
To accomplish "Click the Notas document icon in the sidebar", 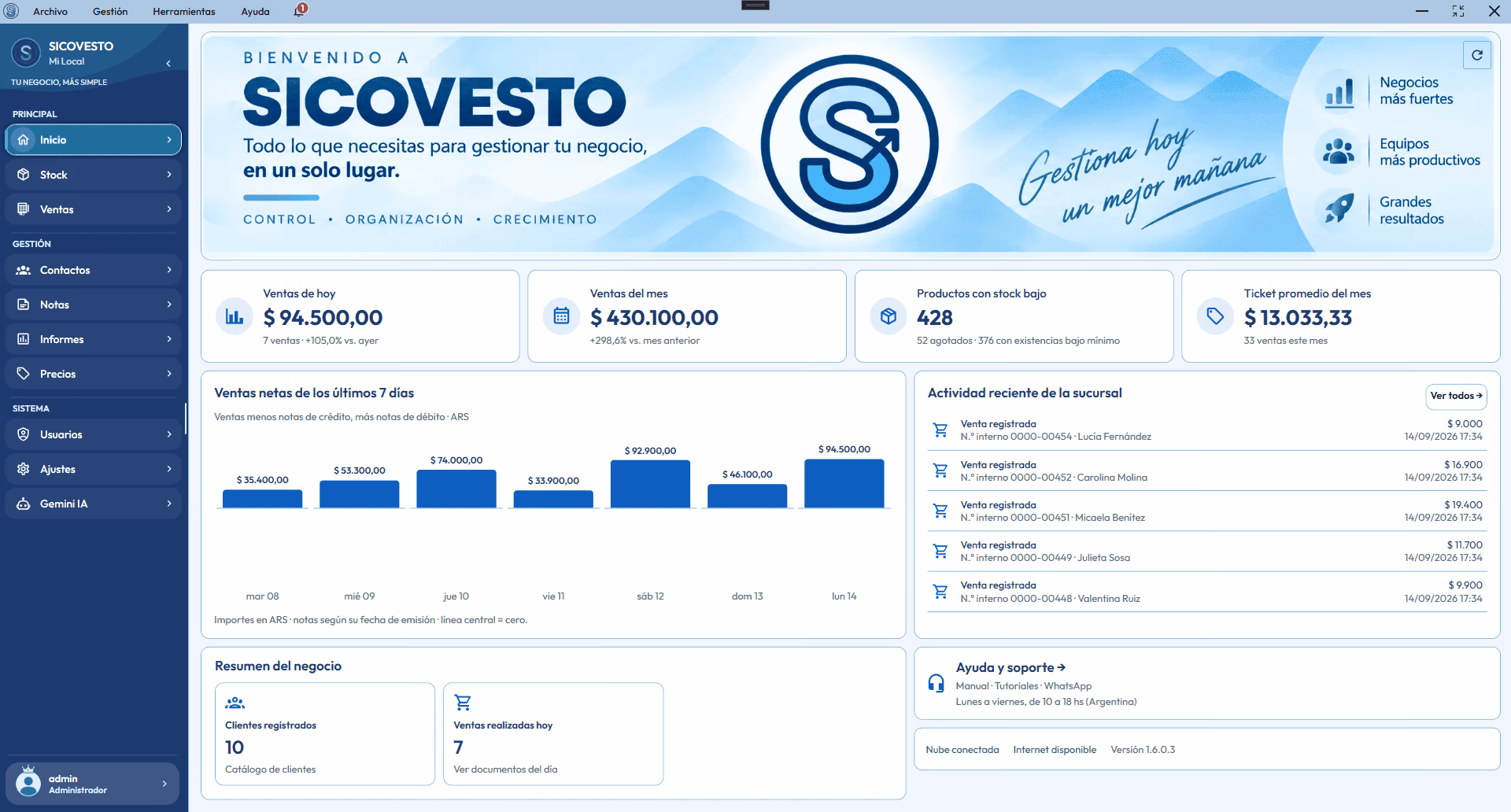I will click(24, 304).
